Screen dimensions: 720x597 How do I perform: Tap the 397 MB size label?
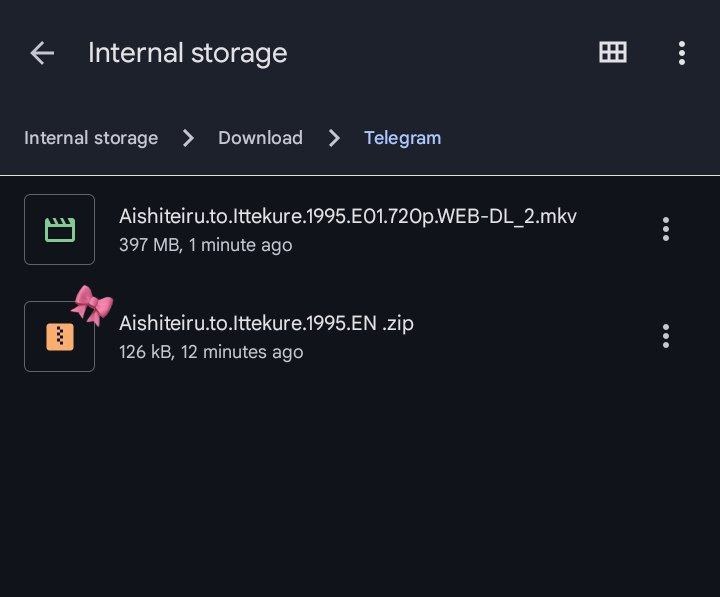148,245
